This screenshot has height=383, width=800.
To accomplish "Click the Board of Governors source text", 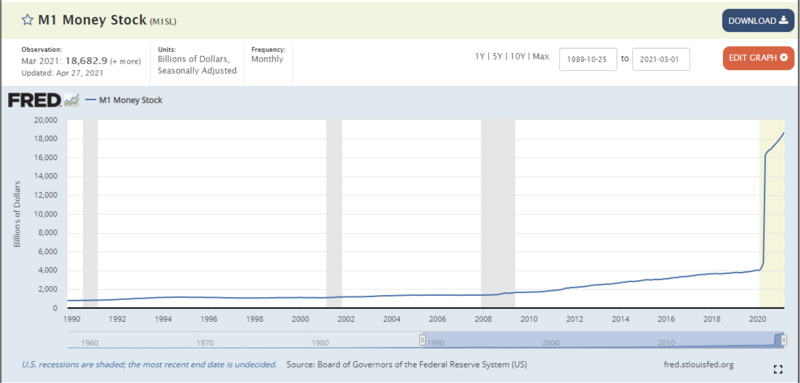I will point(407,365).
